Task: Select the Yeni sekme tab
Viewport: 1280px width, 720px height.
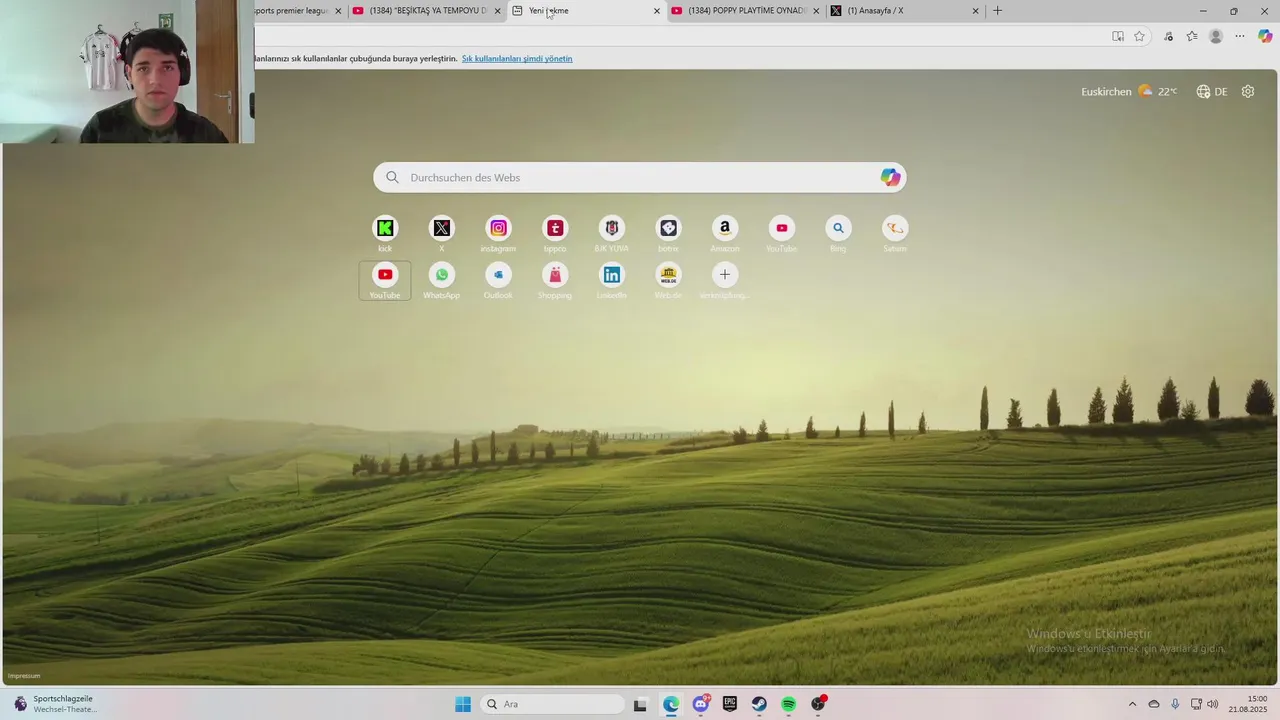Action: coord(585,11)
